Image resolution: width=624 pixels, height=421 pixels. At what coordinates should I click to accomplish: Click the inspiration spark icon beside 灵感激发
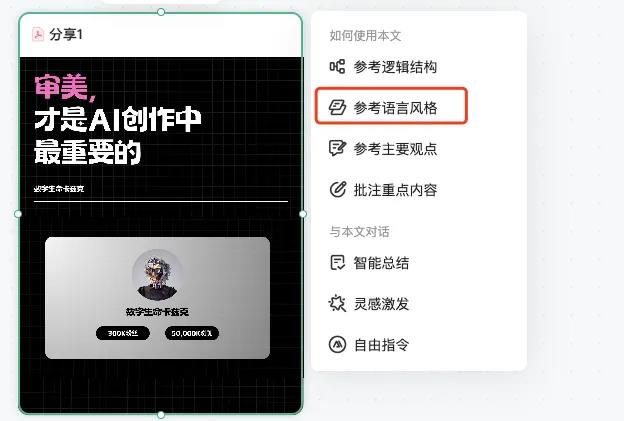pos(337,304)
